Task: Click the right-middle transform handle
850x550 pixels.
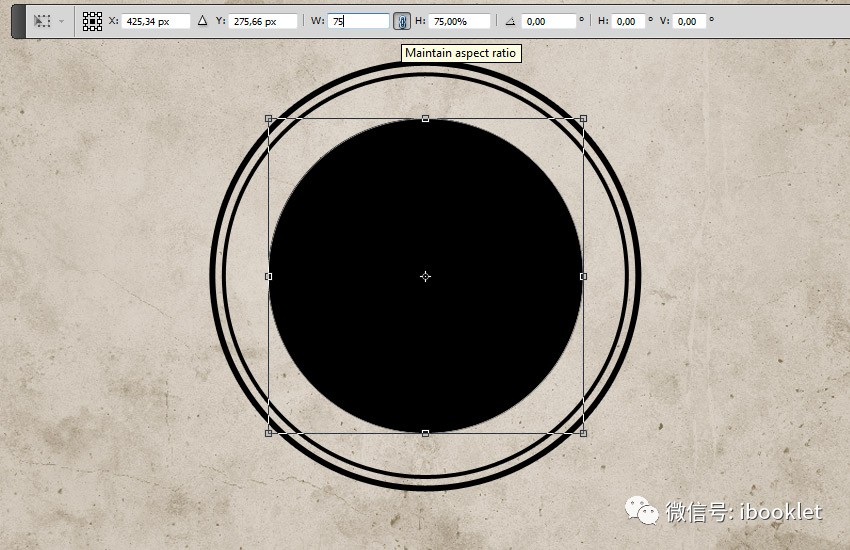Action: coord(583,276)
